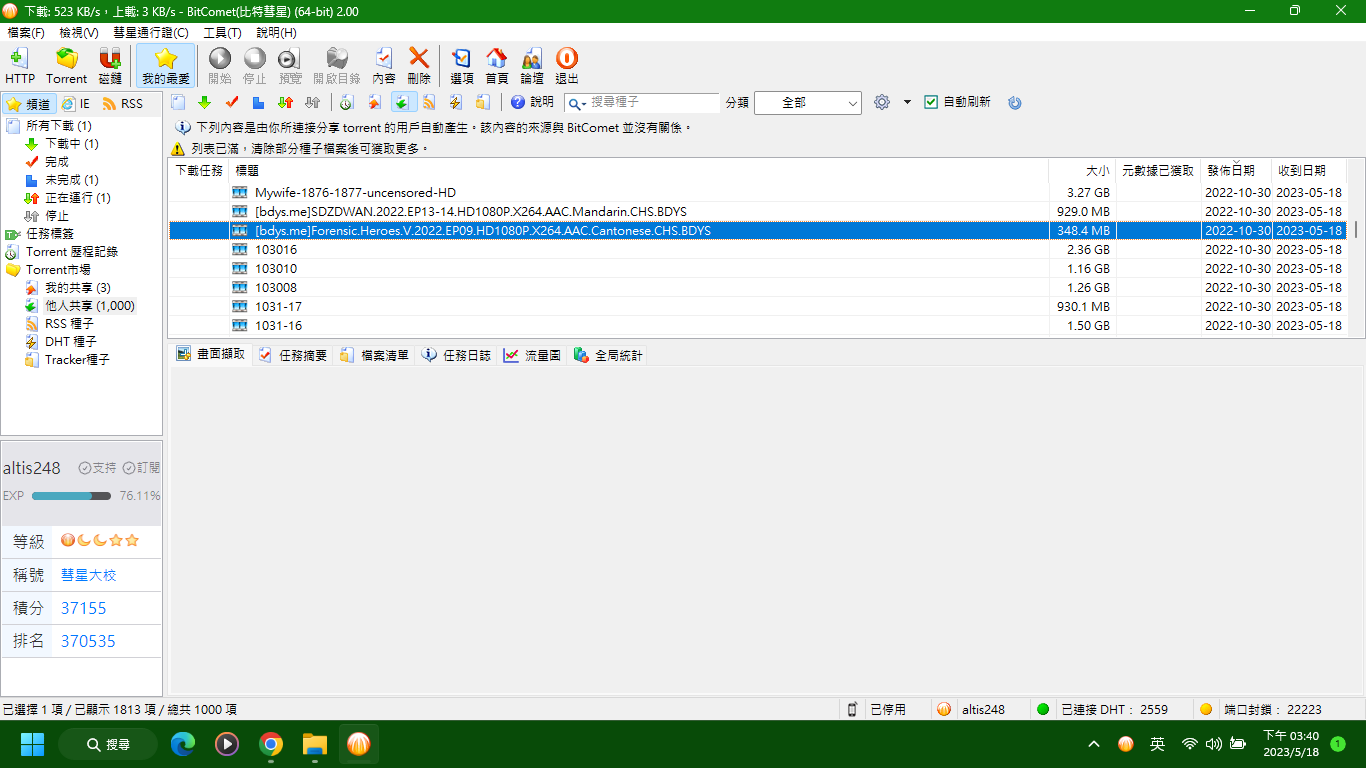Click the 支持 support link by altis248

(x=98, y=468)
